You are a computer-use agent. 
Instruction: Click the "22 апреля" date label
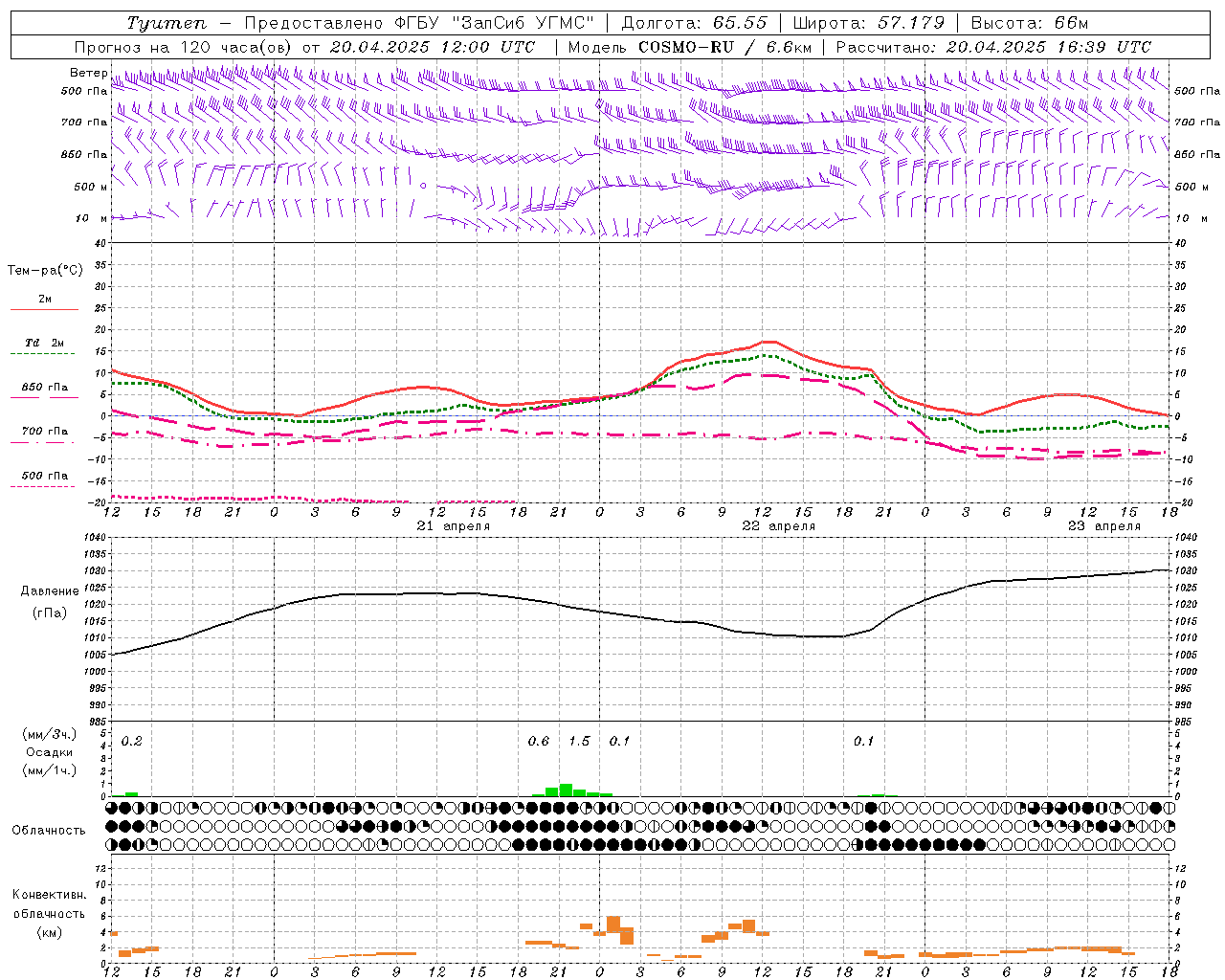pos(778,526)
